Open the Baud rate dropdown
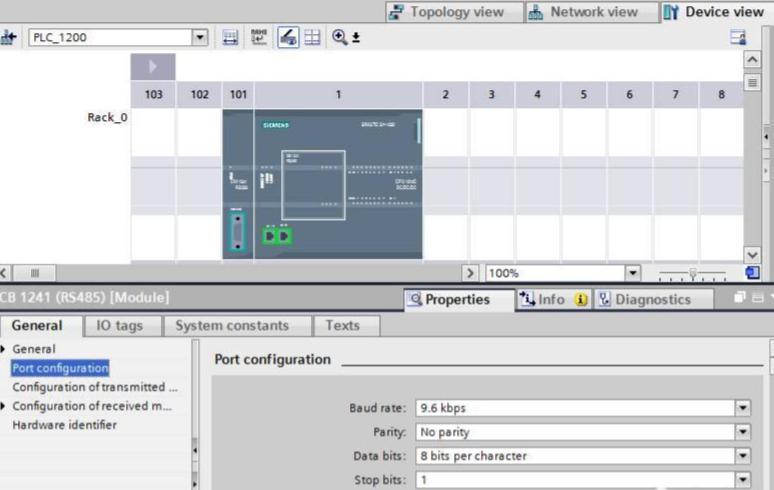Image resolution: width=774 pixels, height=490 pixels. tap(743, 408)
